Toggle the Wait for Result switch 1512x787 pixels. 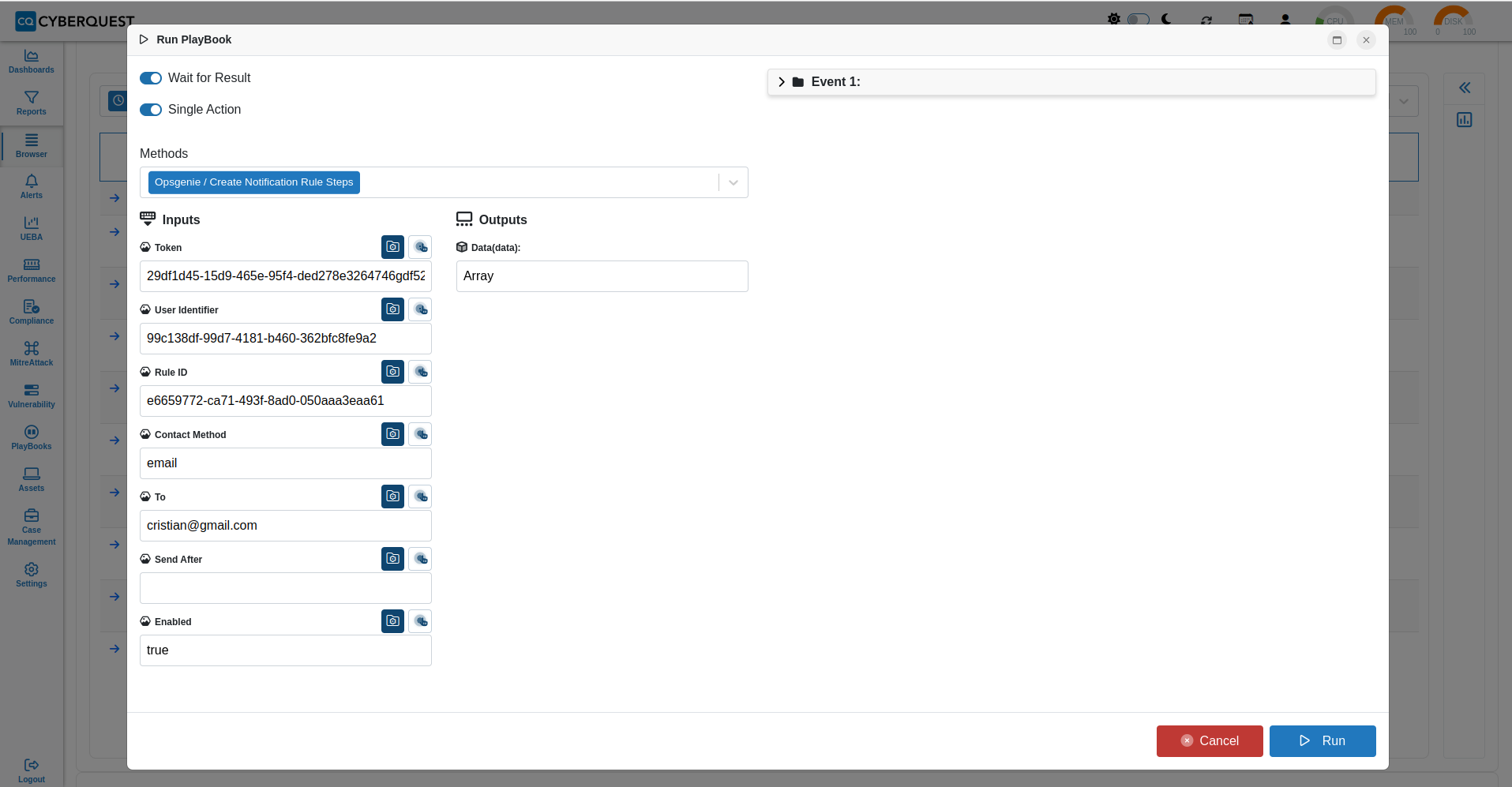[x=151, y=78]
